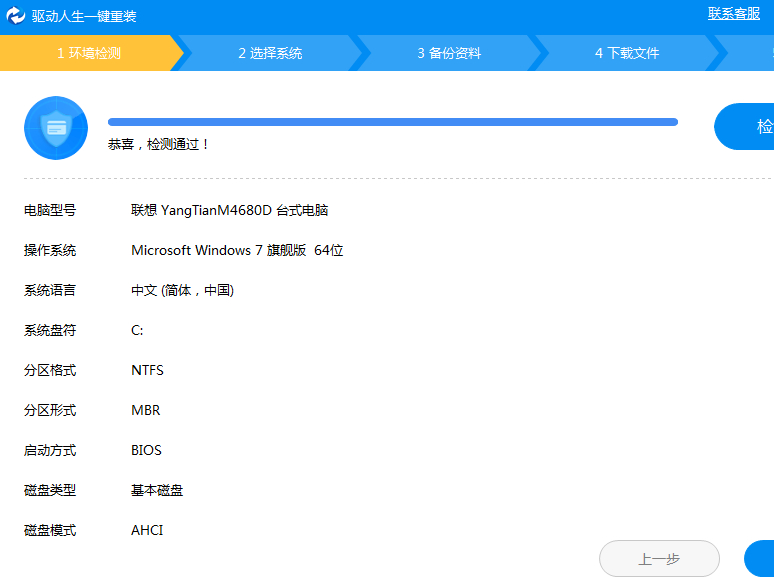Click the BIOS value
The image size is (774, 580).
146,450
